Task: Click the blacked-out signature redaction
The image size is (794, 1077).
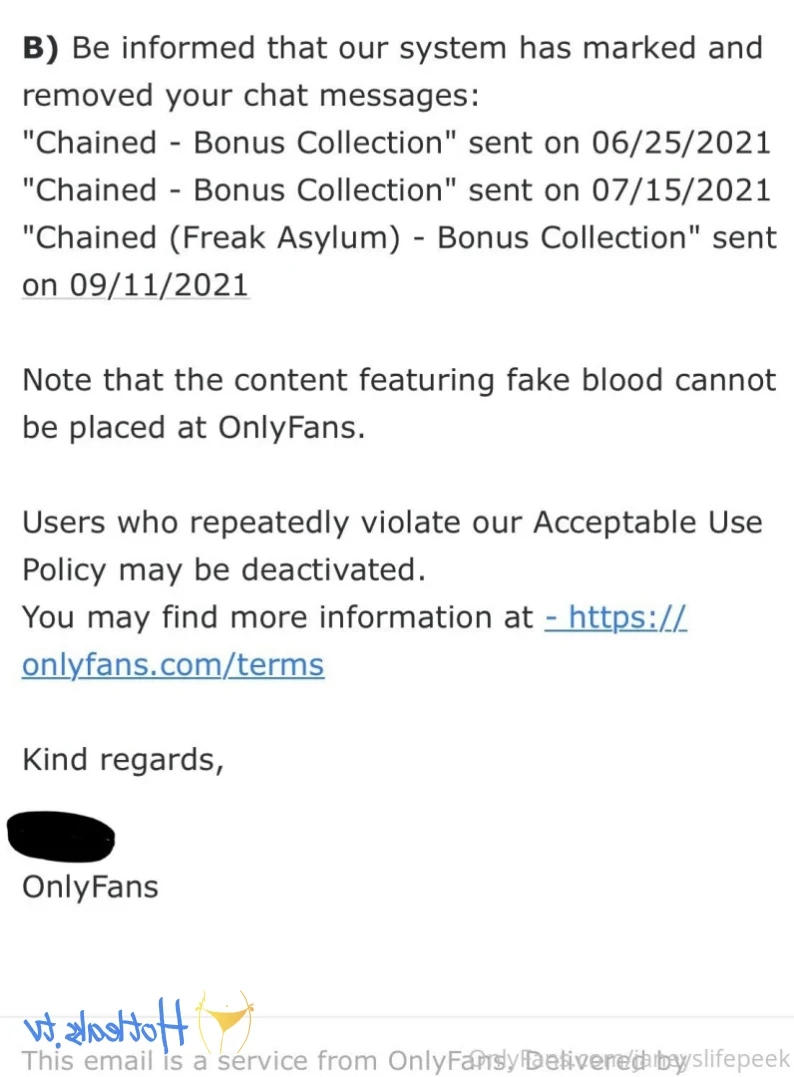Action: coord(62,838)
